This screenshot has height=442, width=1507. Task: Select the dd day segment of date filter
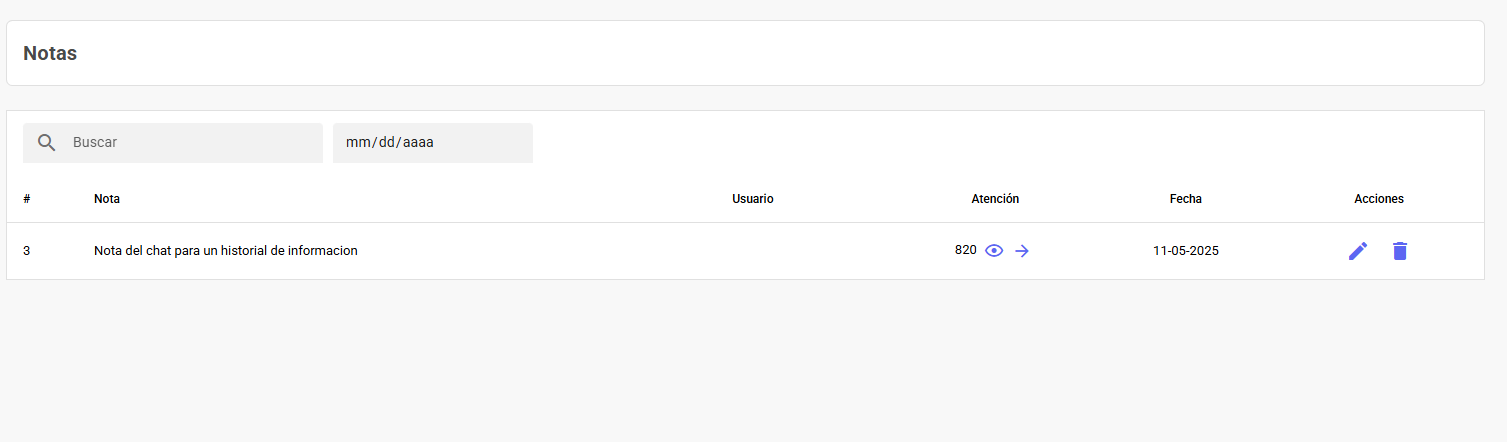point(387,143)
